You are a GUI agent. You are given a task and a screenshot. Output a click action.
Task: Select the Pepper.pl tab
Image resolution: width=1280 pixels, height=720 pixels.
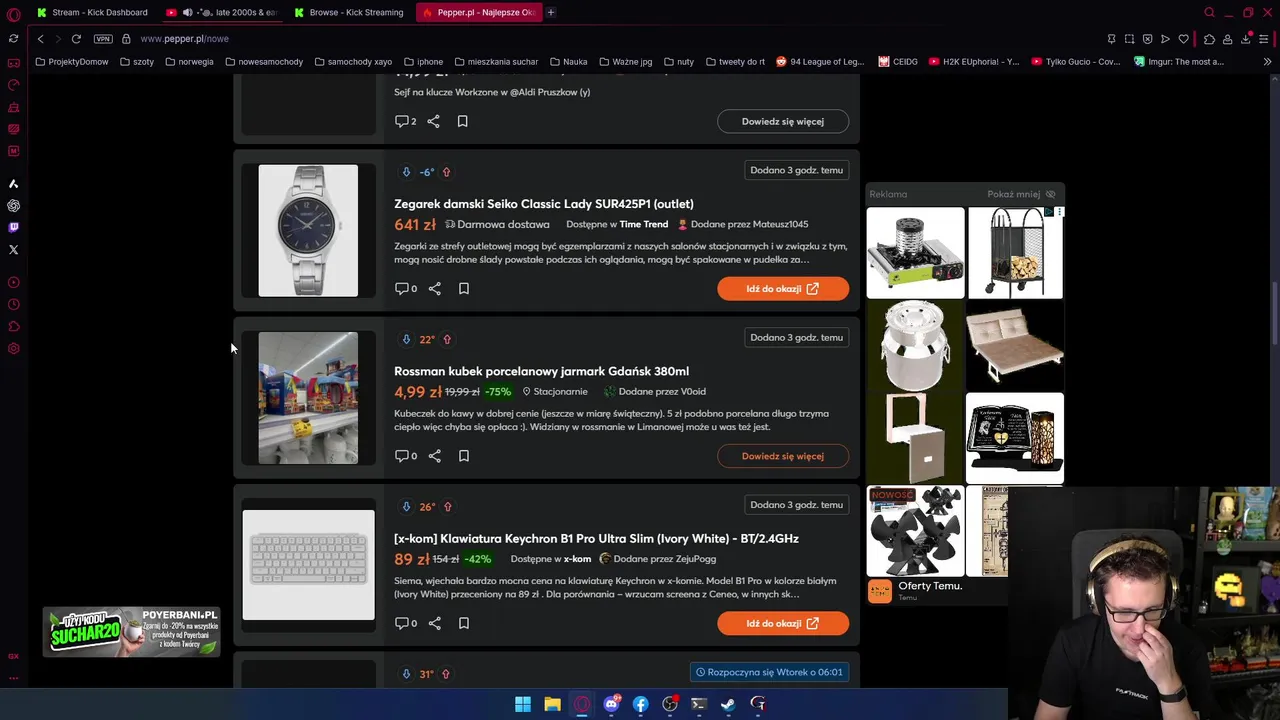tap(479, 13)
